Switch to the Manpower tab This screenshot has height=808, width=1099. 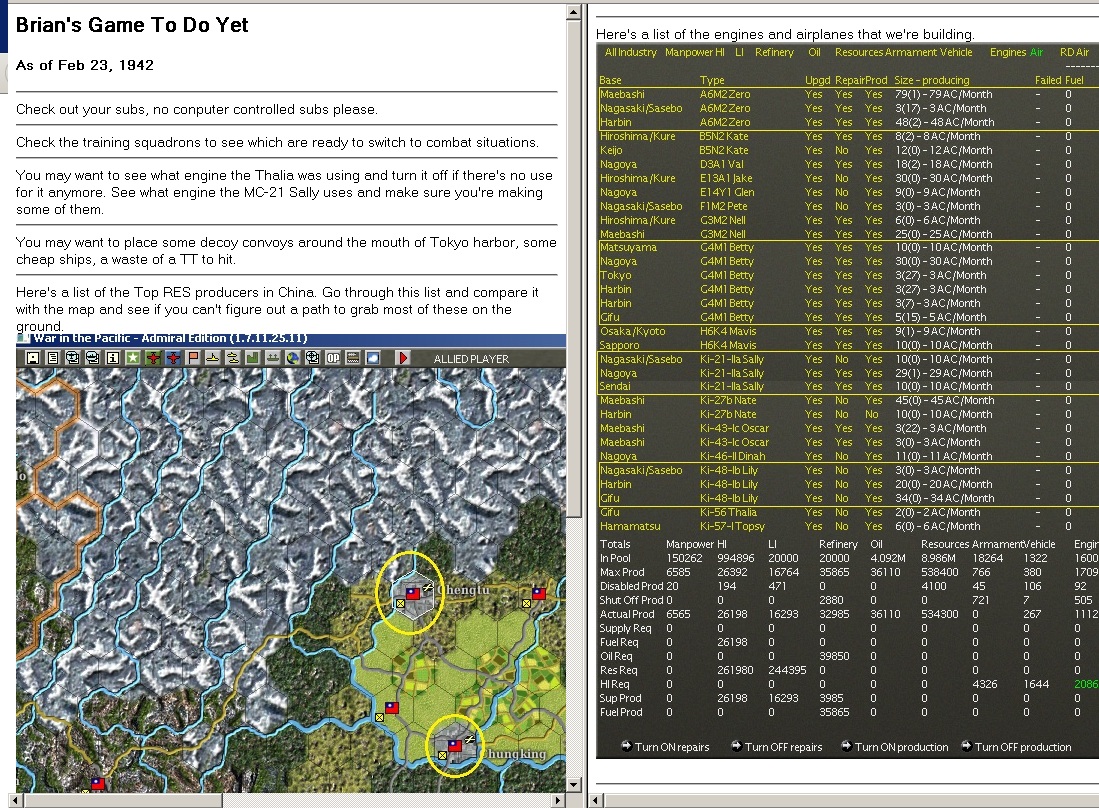coord(688,53)
